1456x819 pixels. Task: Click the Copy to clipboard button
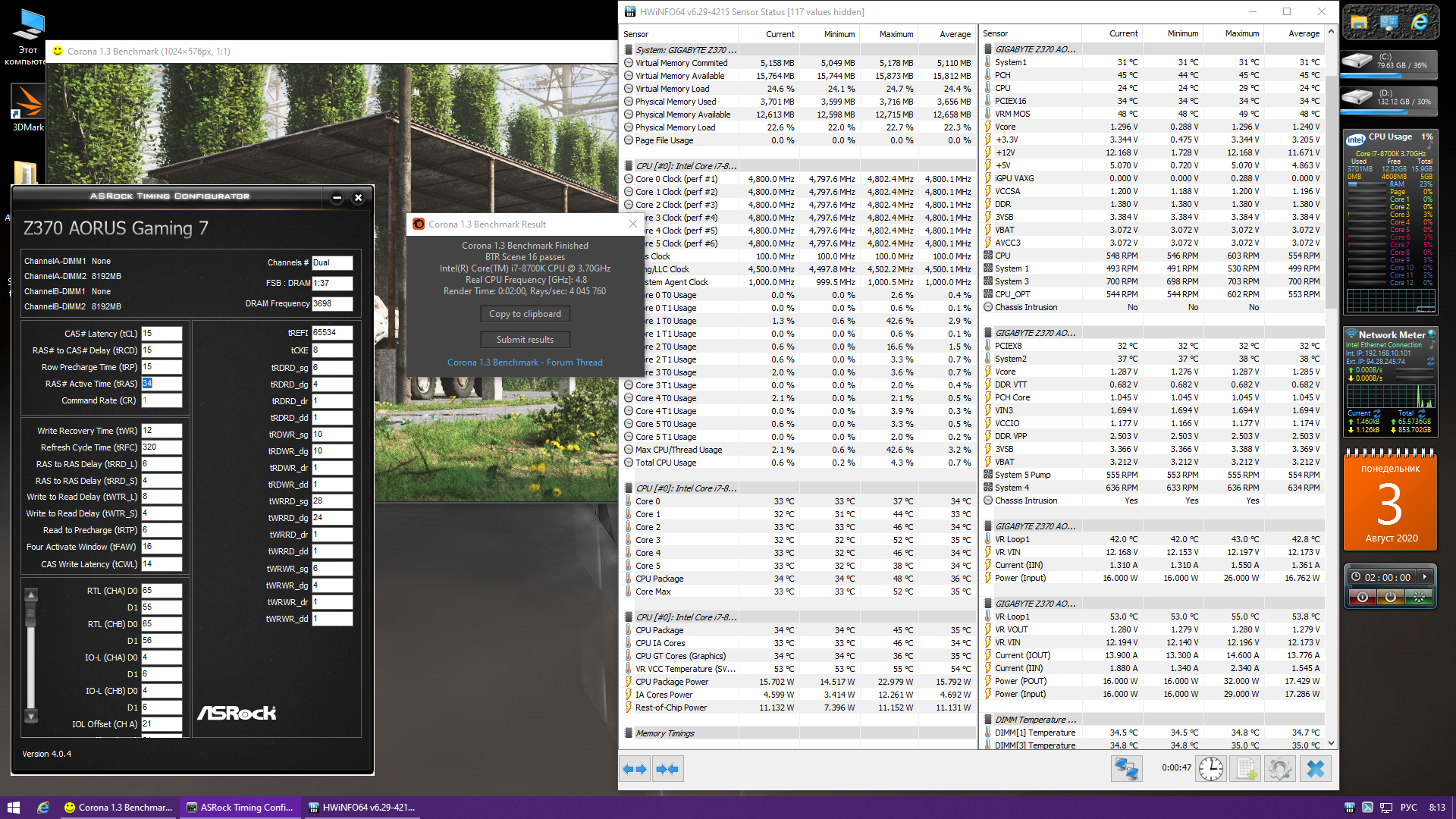(x=525, y=314)
